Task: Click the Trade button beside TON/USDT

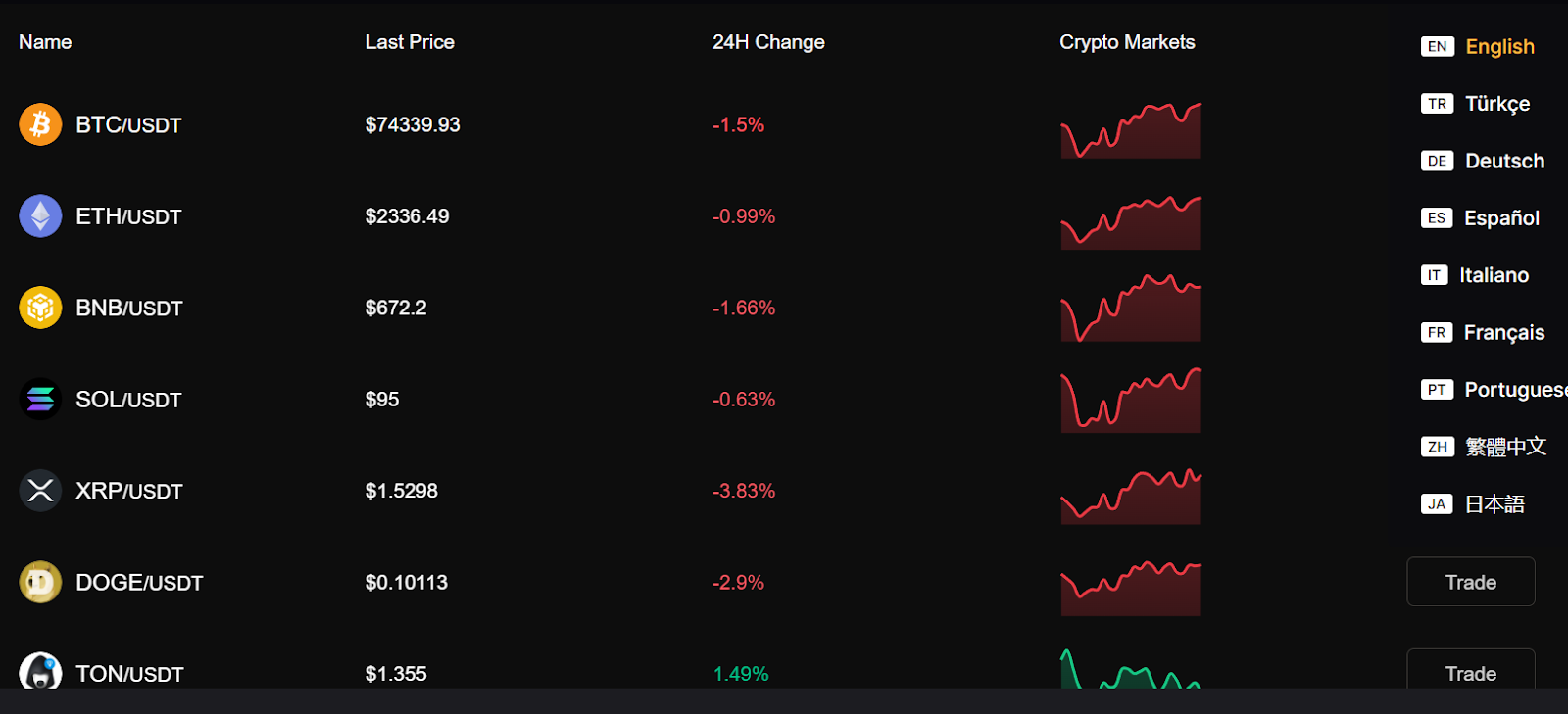Action: [x=1470, y=673]
